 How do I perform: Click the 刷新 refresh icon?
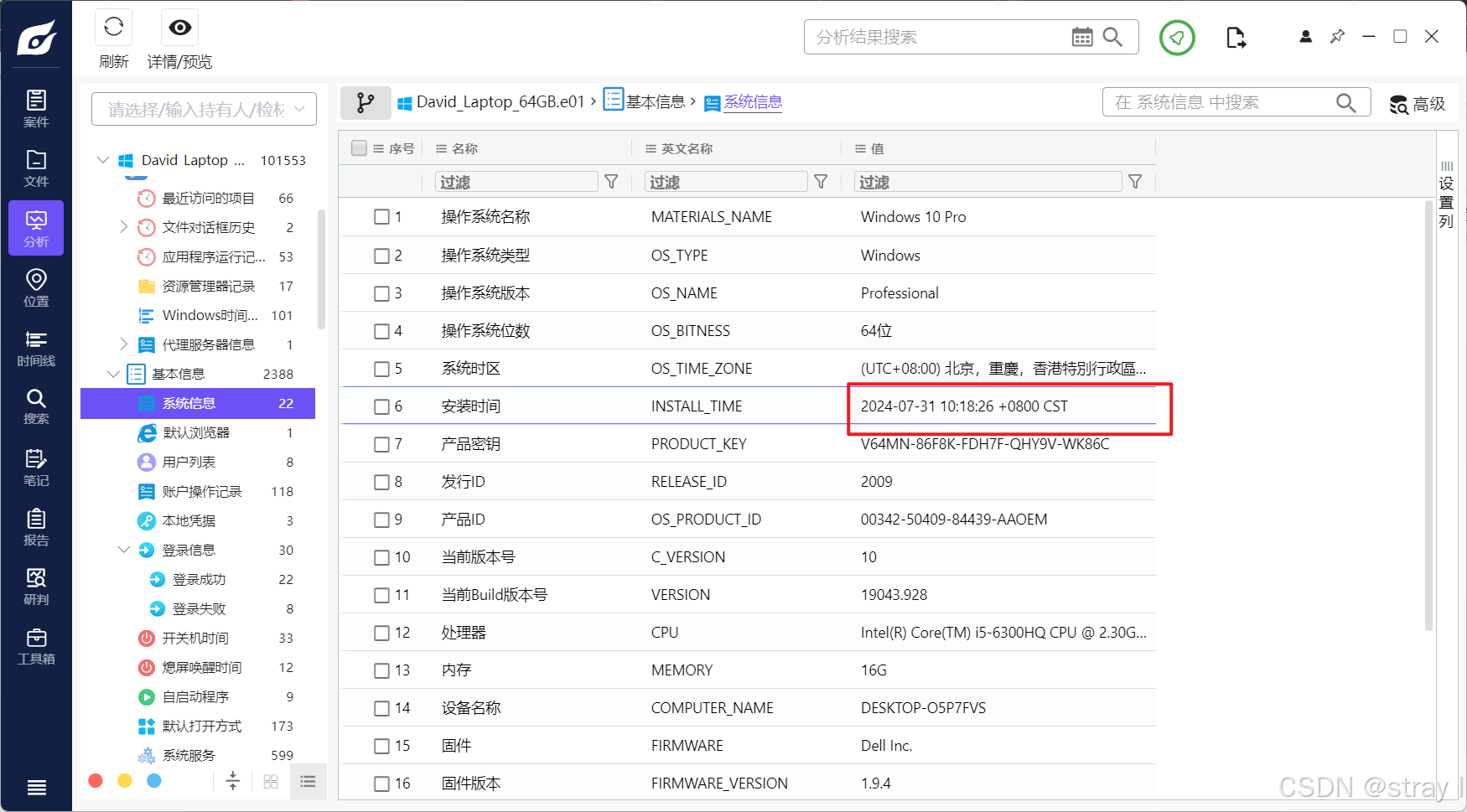click(114, 28)
